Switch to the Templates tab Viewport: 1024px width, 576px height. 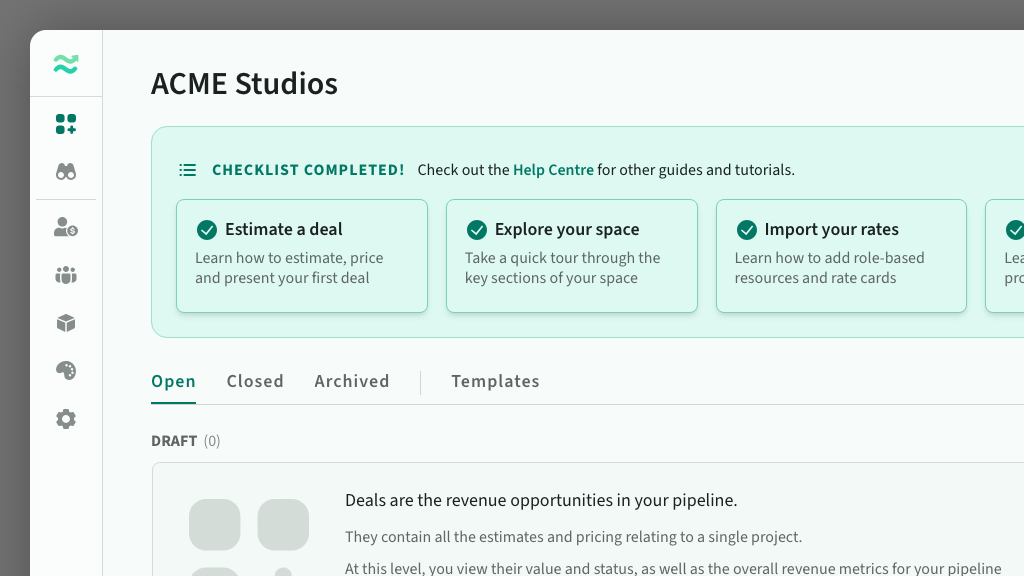pyautogui.click(x=495, y=381)
